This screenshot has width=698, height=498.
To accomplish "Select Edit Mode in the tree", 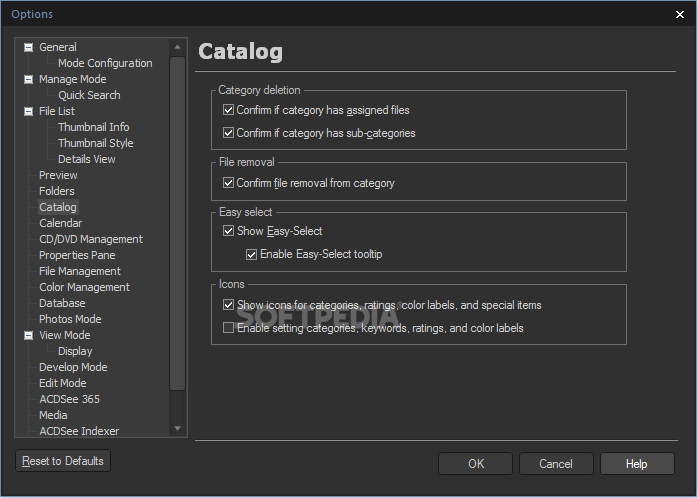I will point(63,383).
